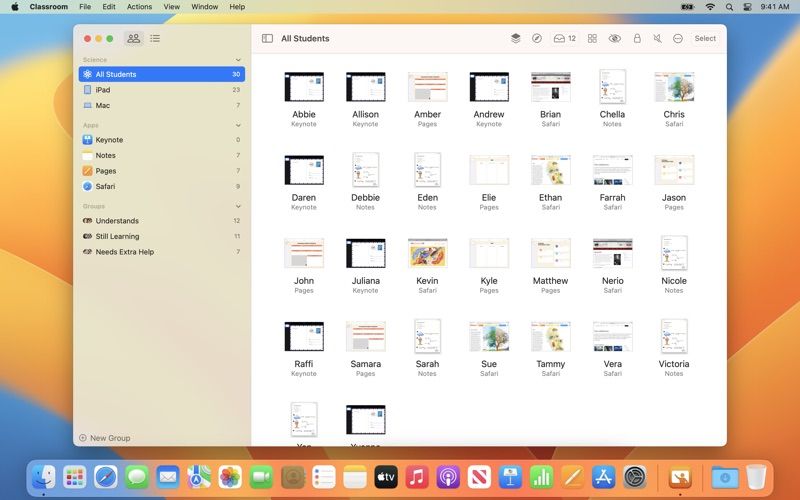
Task: Select the iPad device row
Action: tap(162, 90)
